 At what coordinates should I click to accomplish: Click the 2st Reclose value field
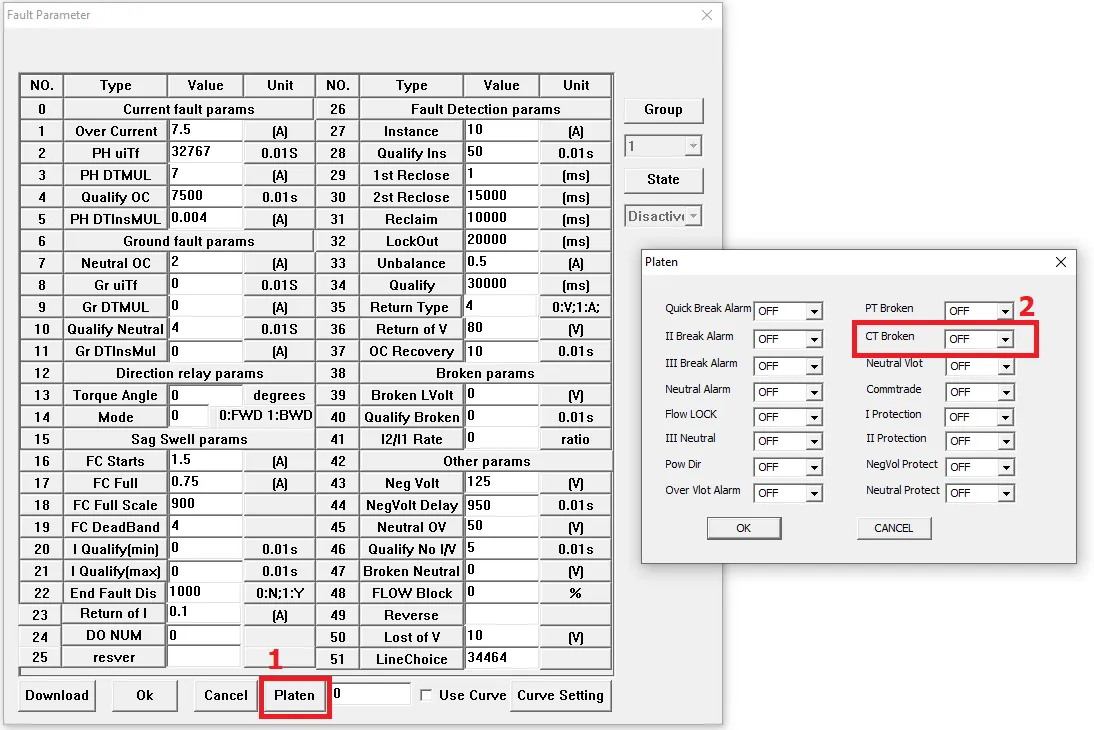pyautogui.click(x=502, y=197)
